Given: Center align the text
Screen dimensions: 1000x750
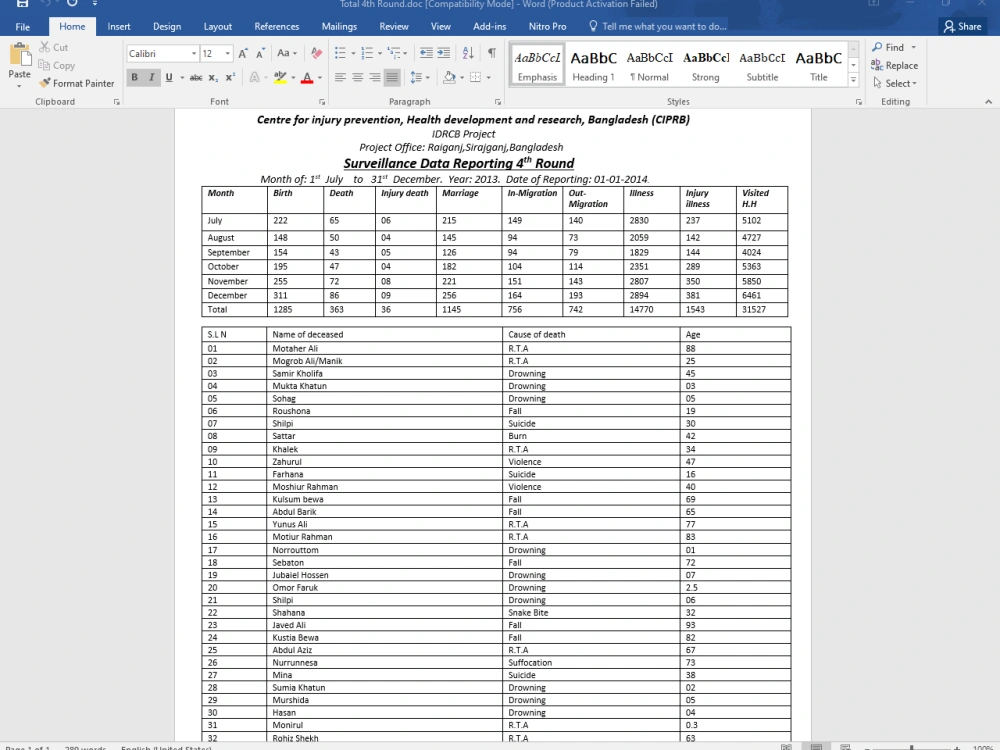Looking at the screenshot, I should tap(358, 77).
